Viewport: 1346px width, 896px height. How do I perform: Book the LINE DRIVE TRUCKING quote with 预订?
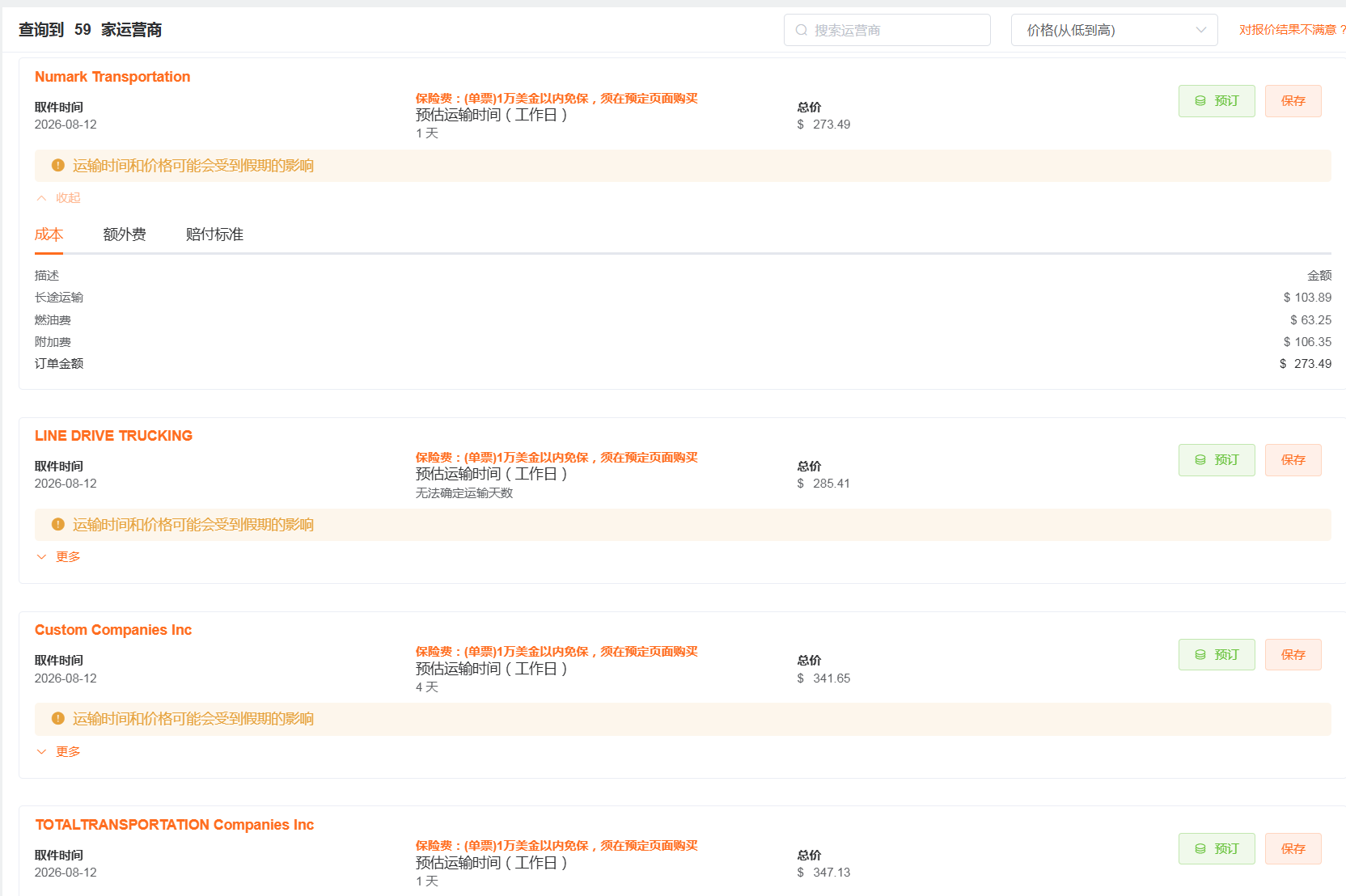1217,460
